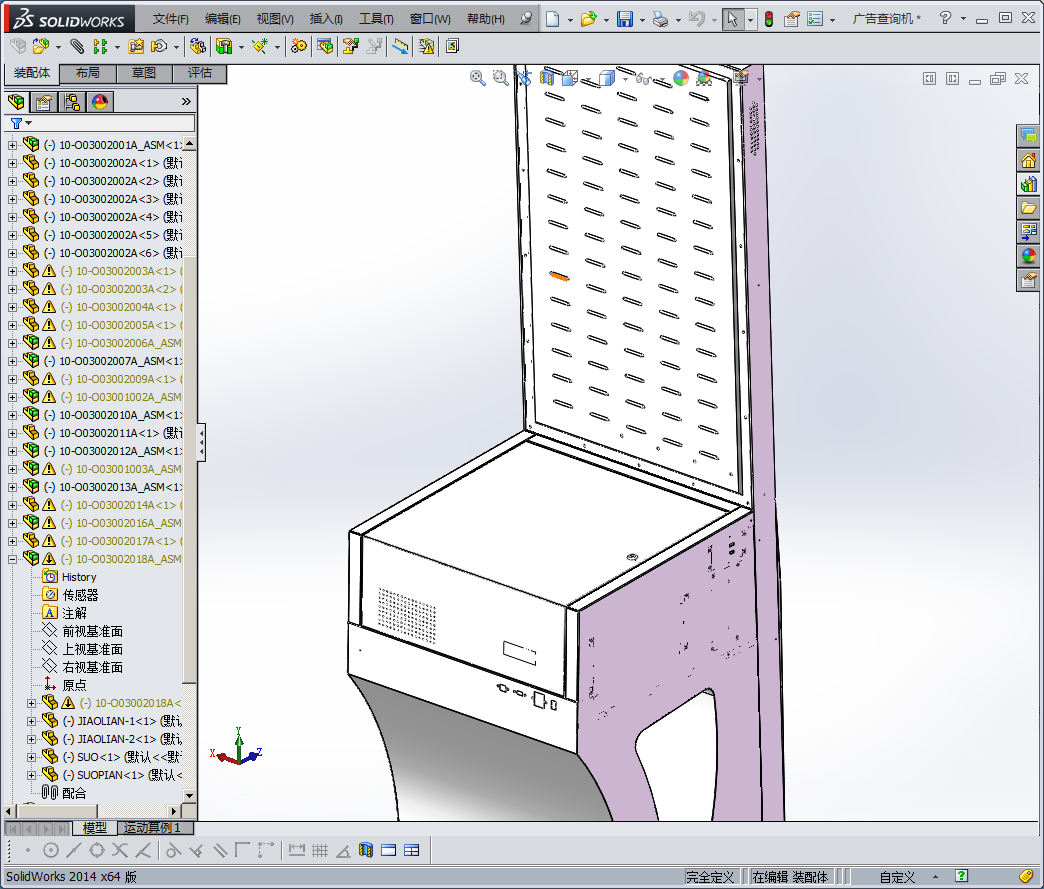The width and height of the screenshot is (1044, 889).
Task: Open the Insert Components dropdown arrow
Action: [59, 47]
